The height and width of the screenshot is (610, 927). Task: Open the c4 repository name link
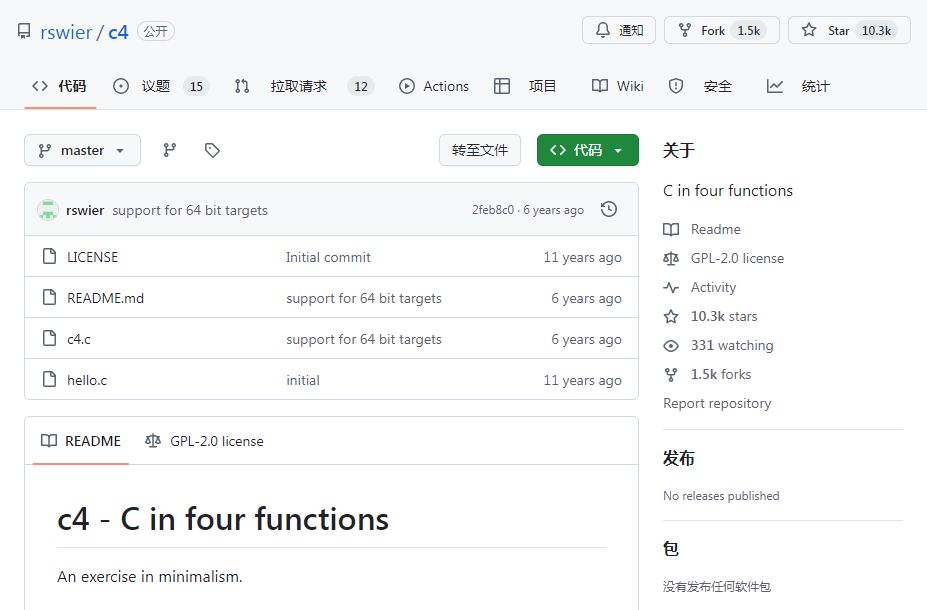coord(118,32)
